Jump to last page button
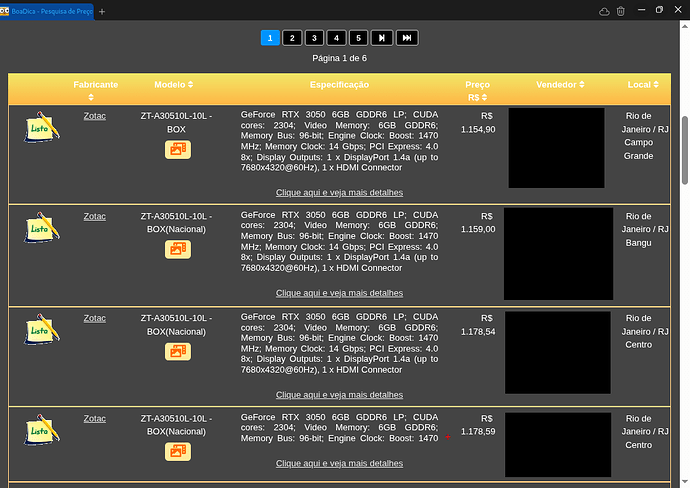 pos(407,38)
